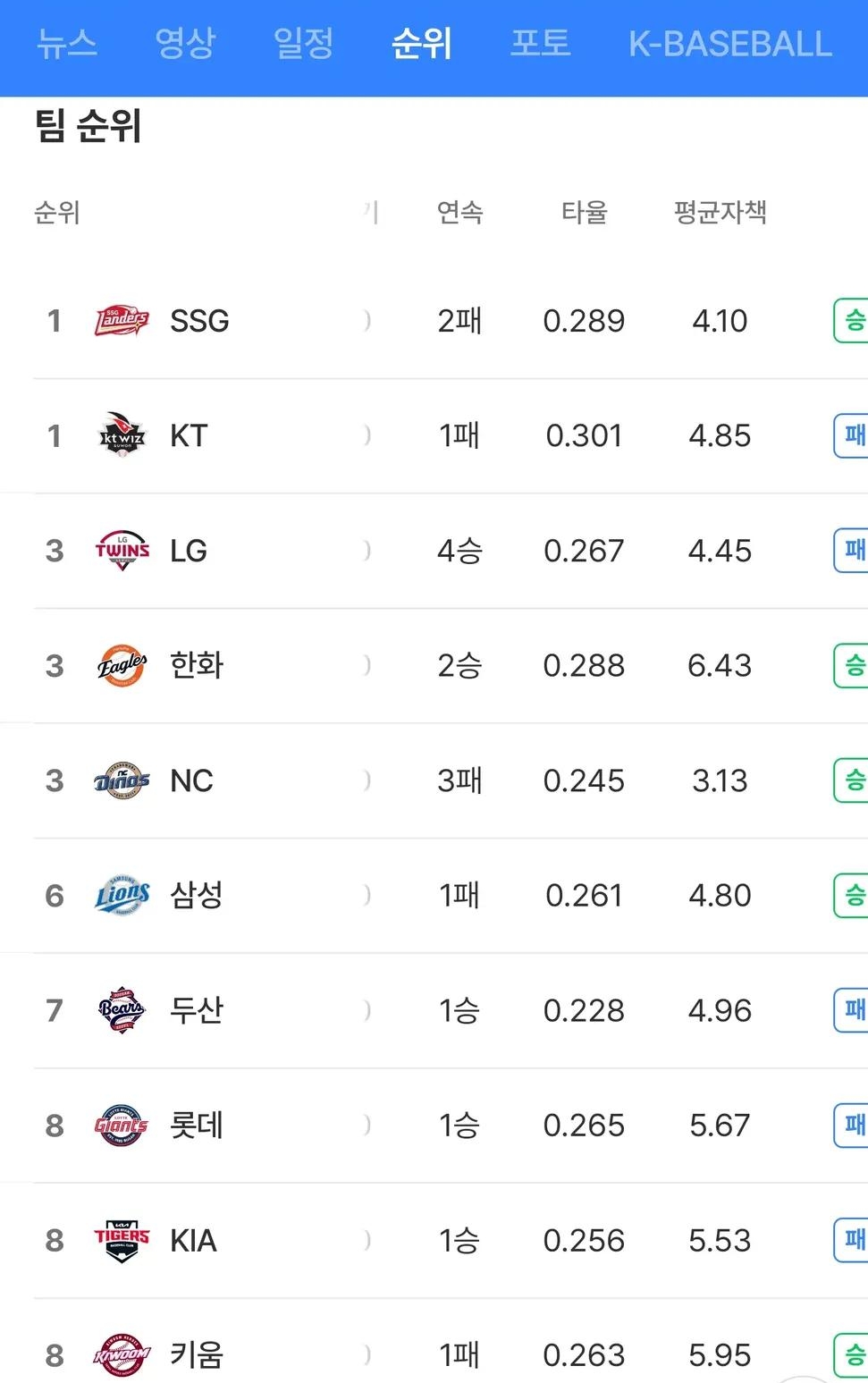Select the LG Twins logo

[122, 551]
